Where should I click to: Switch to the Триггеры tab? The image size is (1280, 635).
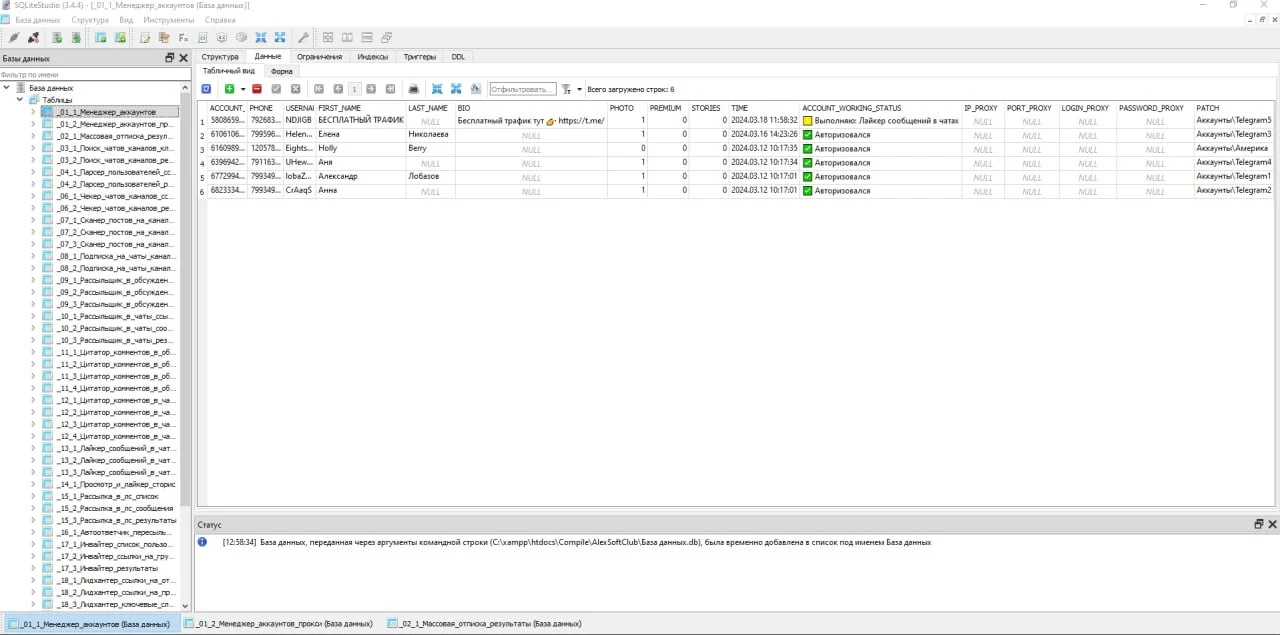click(419, 57)
